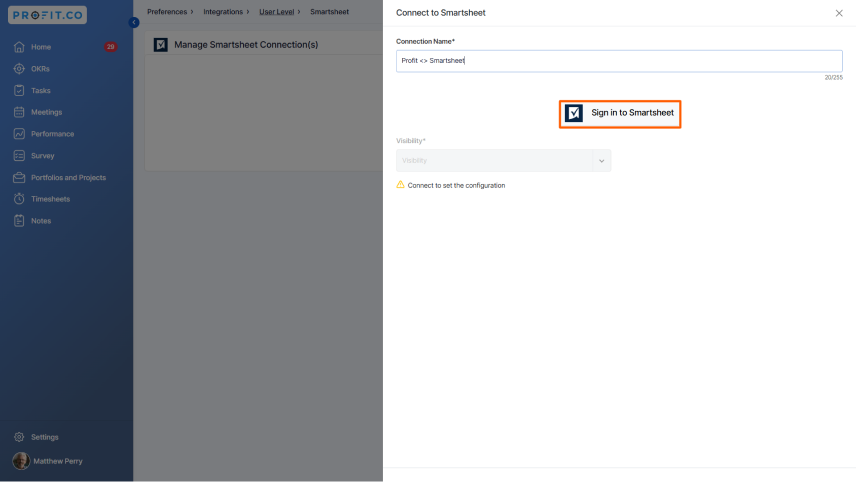The width and height of the screenshot is (856, 482).
Task: Expand the chevron after Preferences breadcrumb
Action: coord(192,11)
